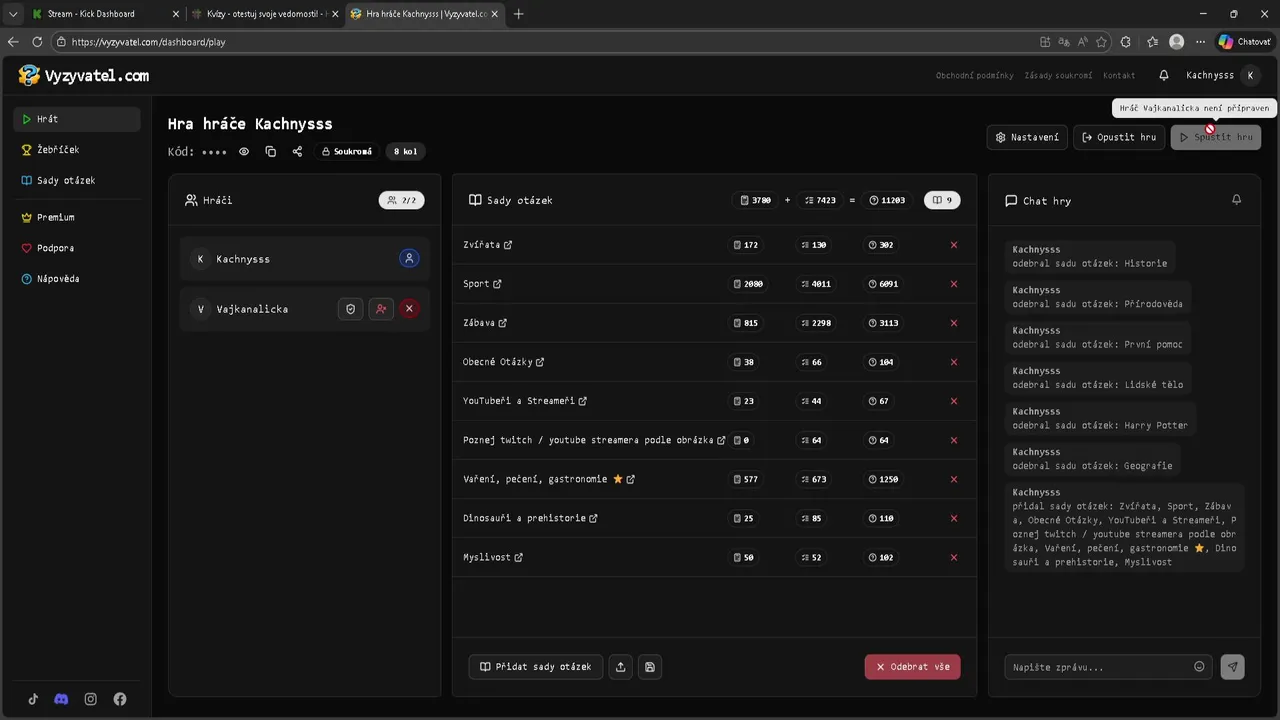Toggle chat notification bell
1280x720 pixels.
1236,200
